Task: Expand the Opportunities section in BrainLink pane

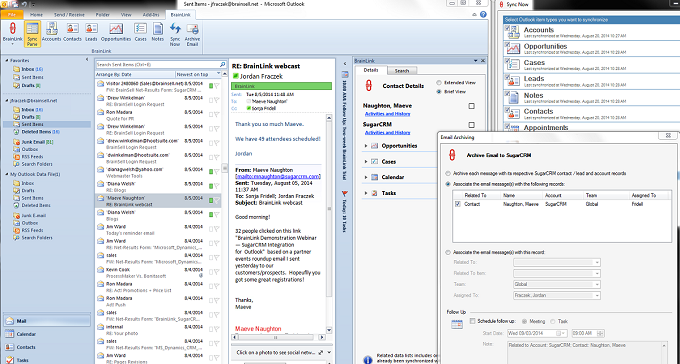Action: pyautogui.click(x=366, y=146)
